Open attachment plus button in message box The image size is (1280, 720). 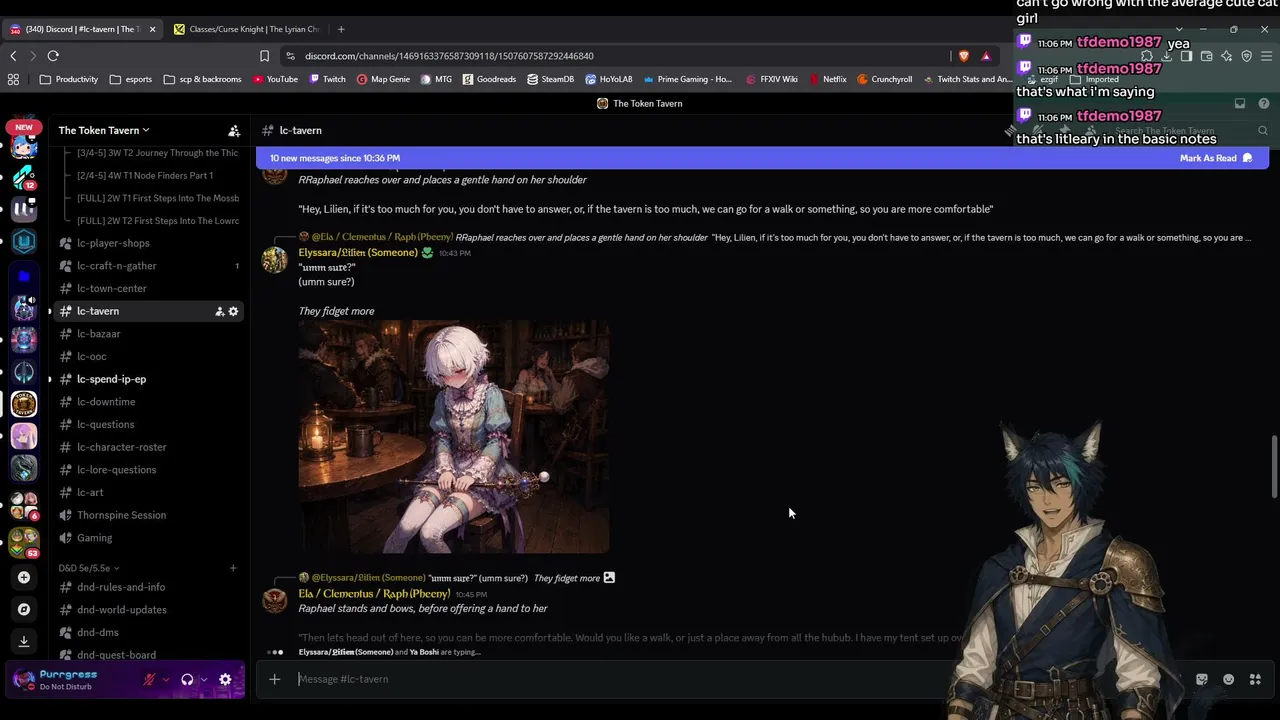pos(274,679)
